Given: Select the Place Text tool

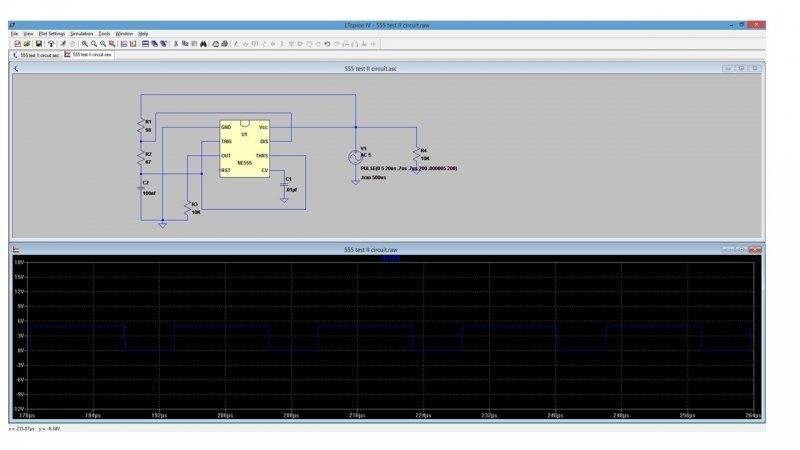Looking at the screenshot, I should pos(364,44).
